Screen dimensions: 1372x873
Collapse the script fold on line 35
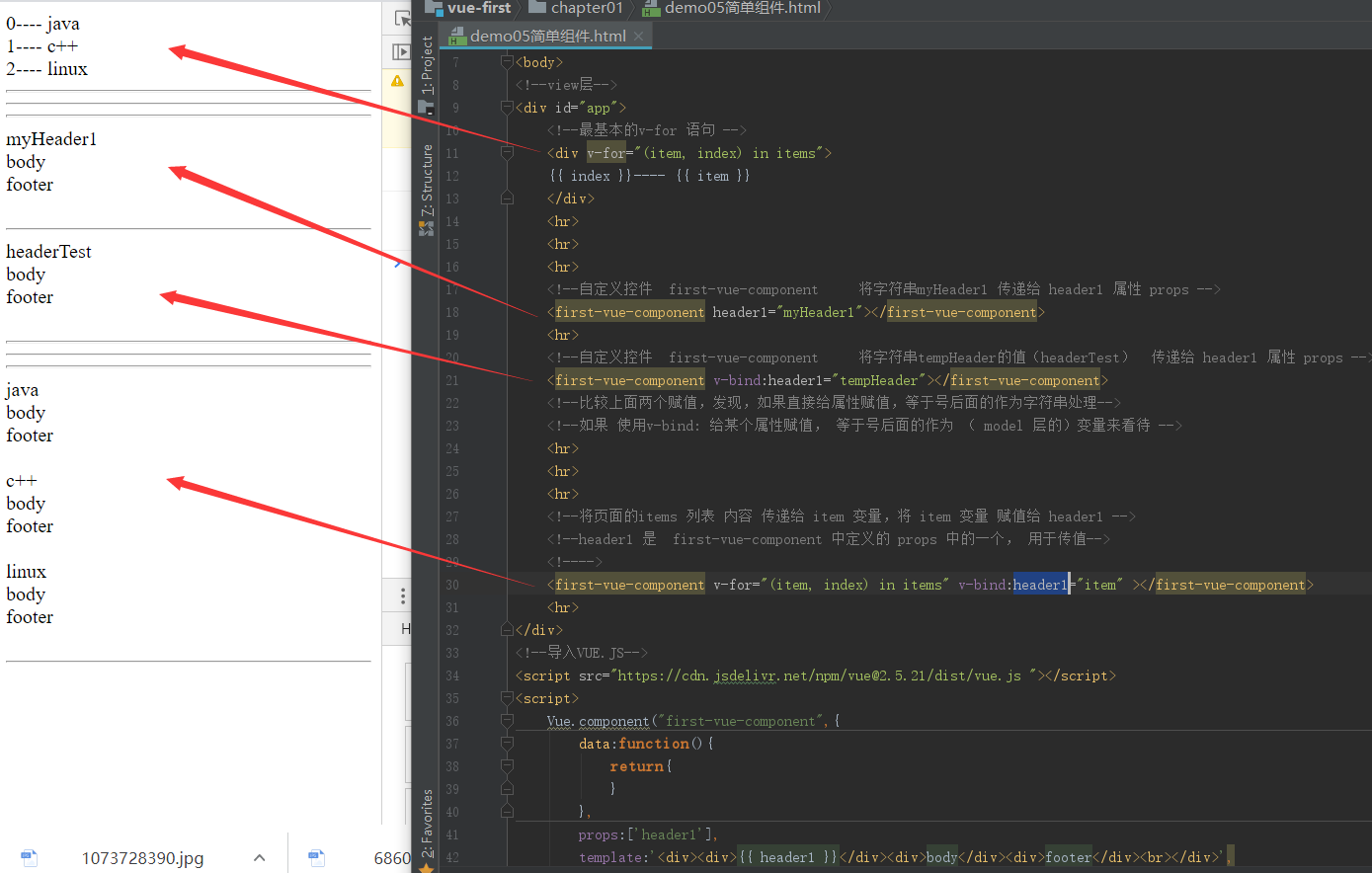[507, 698]
